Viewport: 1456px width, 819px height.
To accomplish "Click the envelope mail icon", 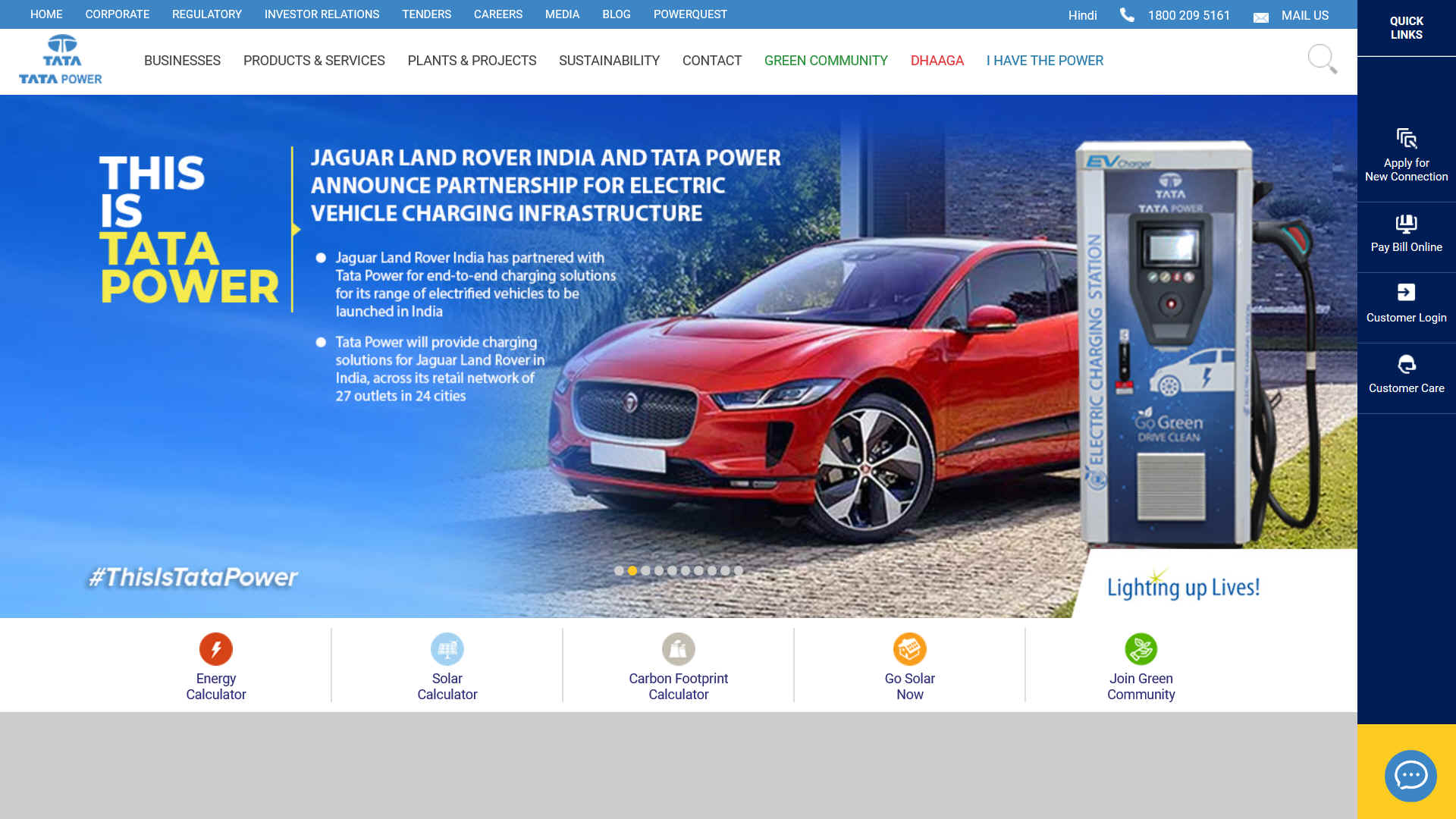I will click(x=1261, y=17).
